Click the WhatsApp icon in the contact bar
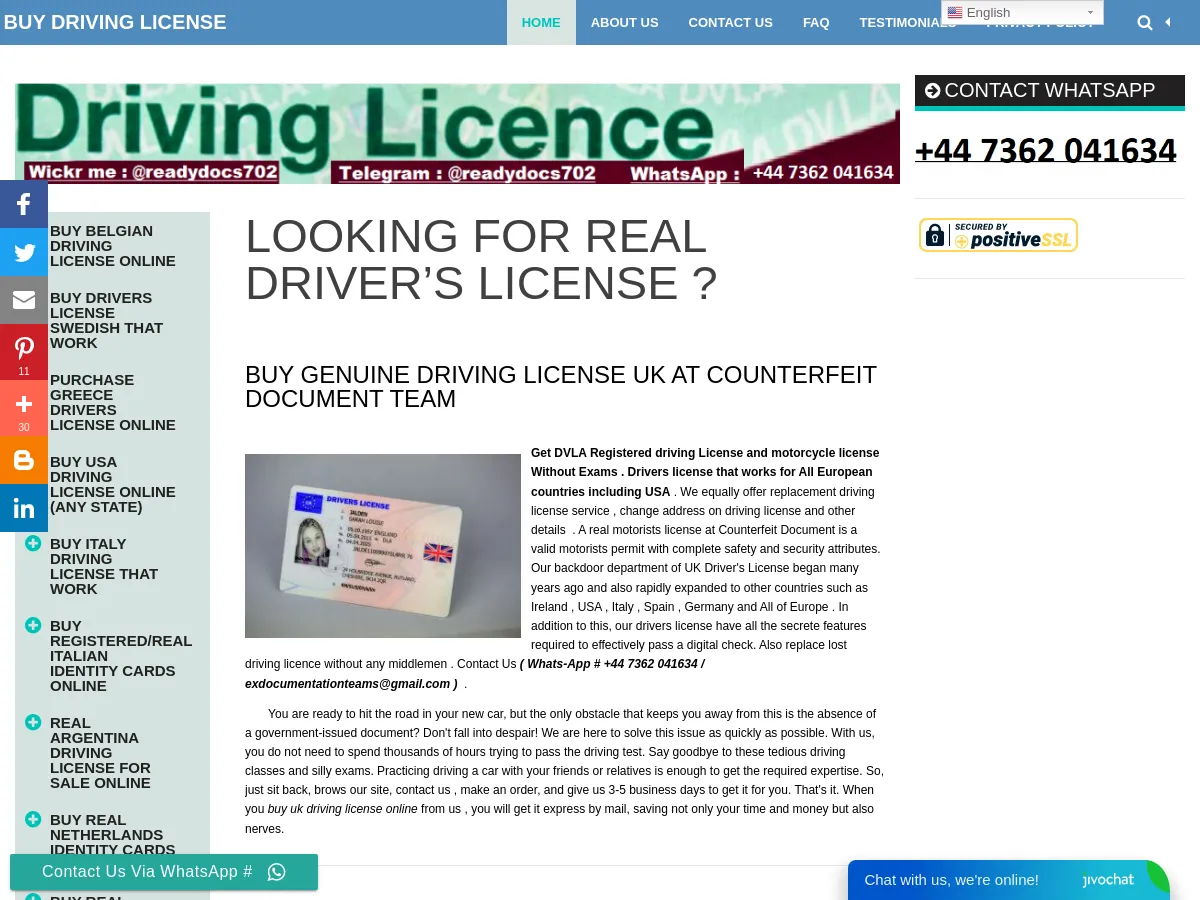This screenshot has height=900, width=1200. pyautogui.click(x=277, y=872)
